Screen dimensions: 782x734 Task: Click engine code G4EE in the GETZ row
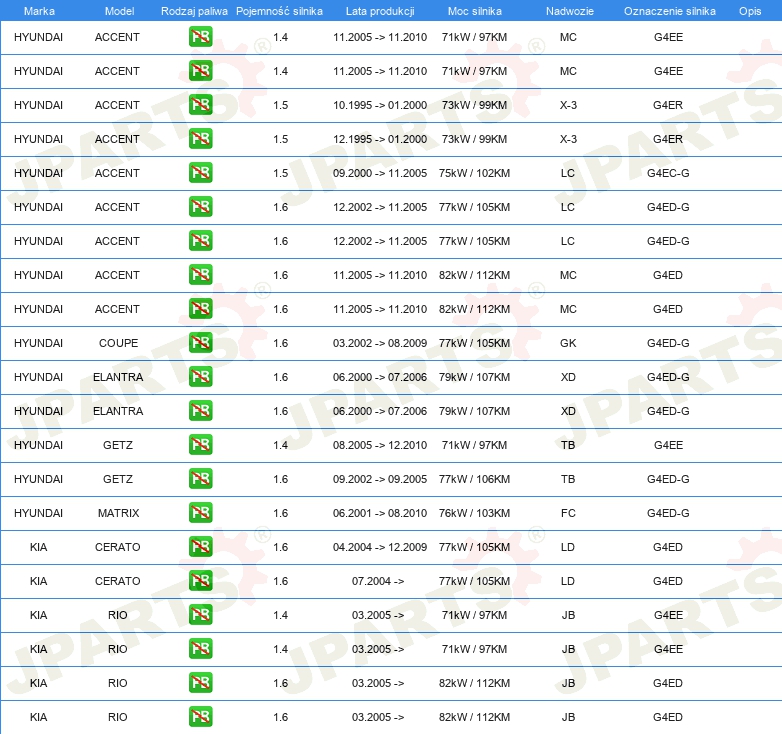668,445
